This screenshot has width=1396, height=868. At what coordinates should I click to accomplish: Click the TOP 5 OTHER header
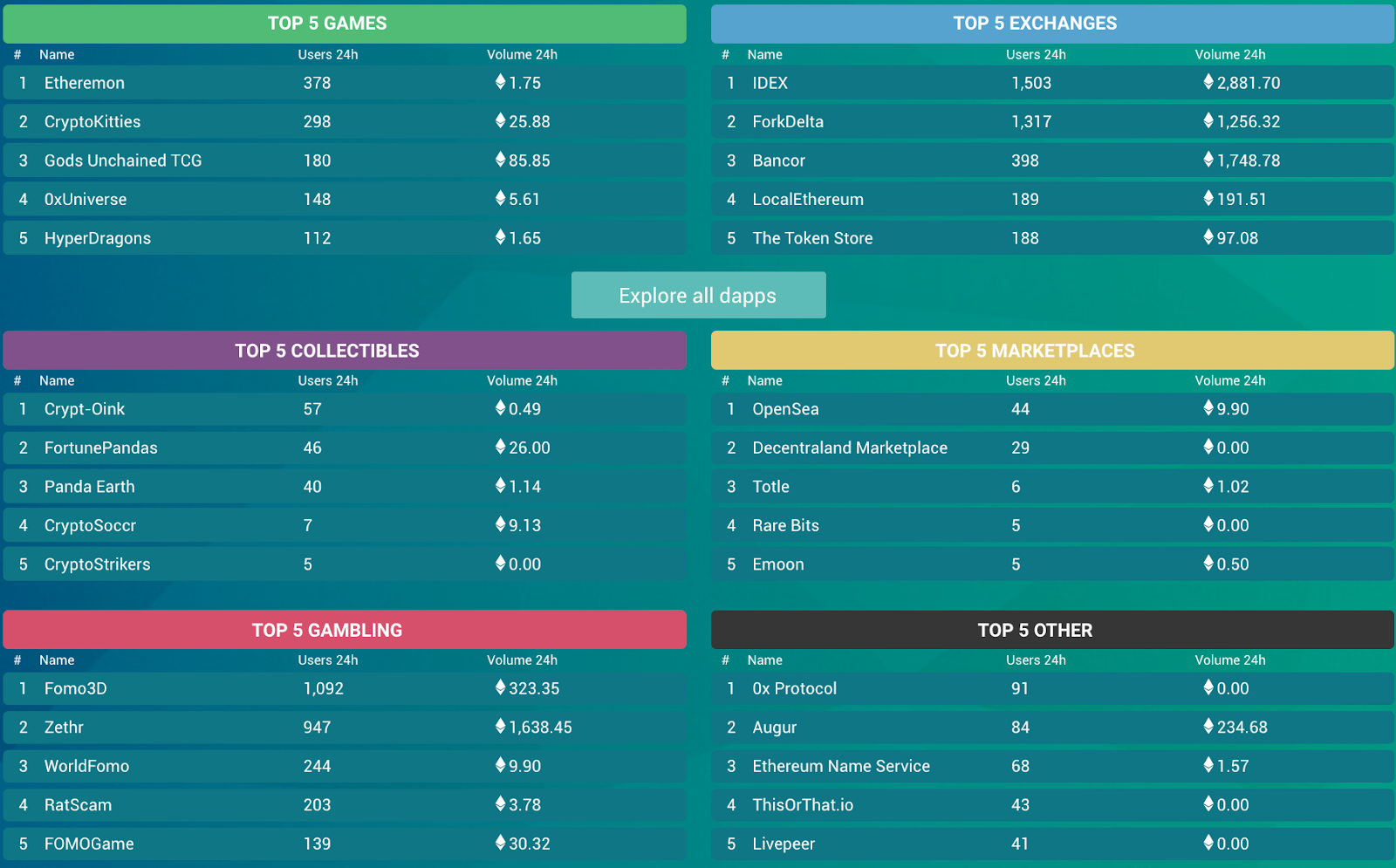1052,630
